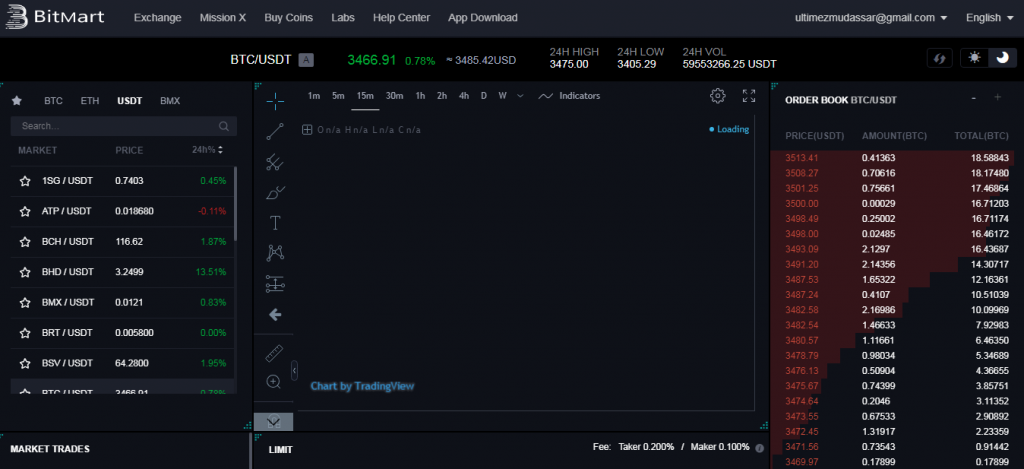Viewport: 1024px width, 469px height.
Task: Click the market search input field
Action: (x=124, y=126)
